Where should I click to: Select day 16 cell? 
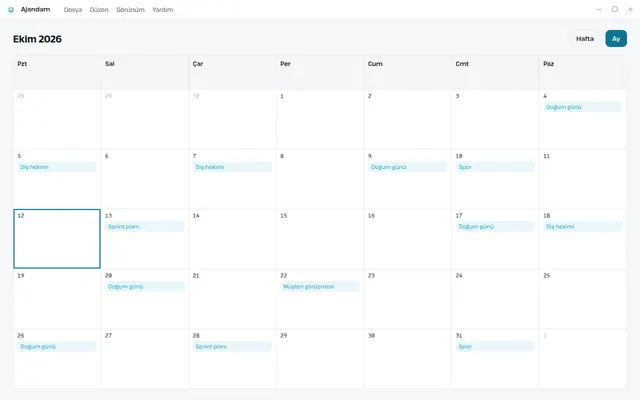pyautogui.click(x=407, y=239)
